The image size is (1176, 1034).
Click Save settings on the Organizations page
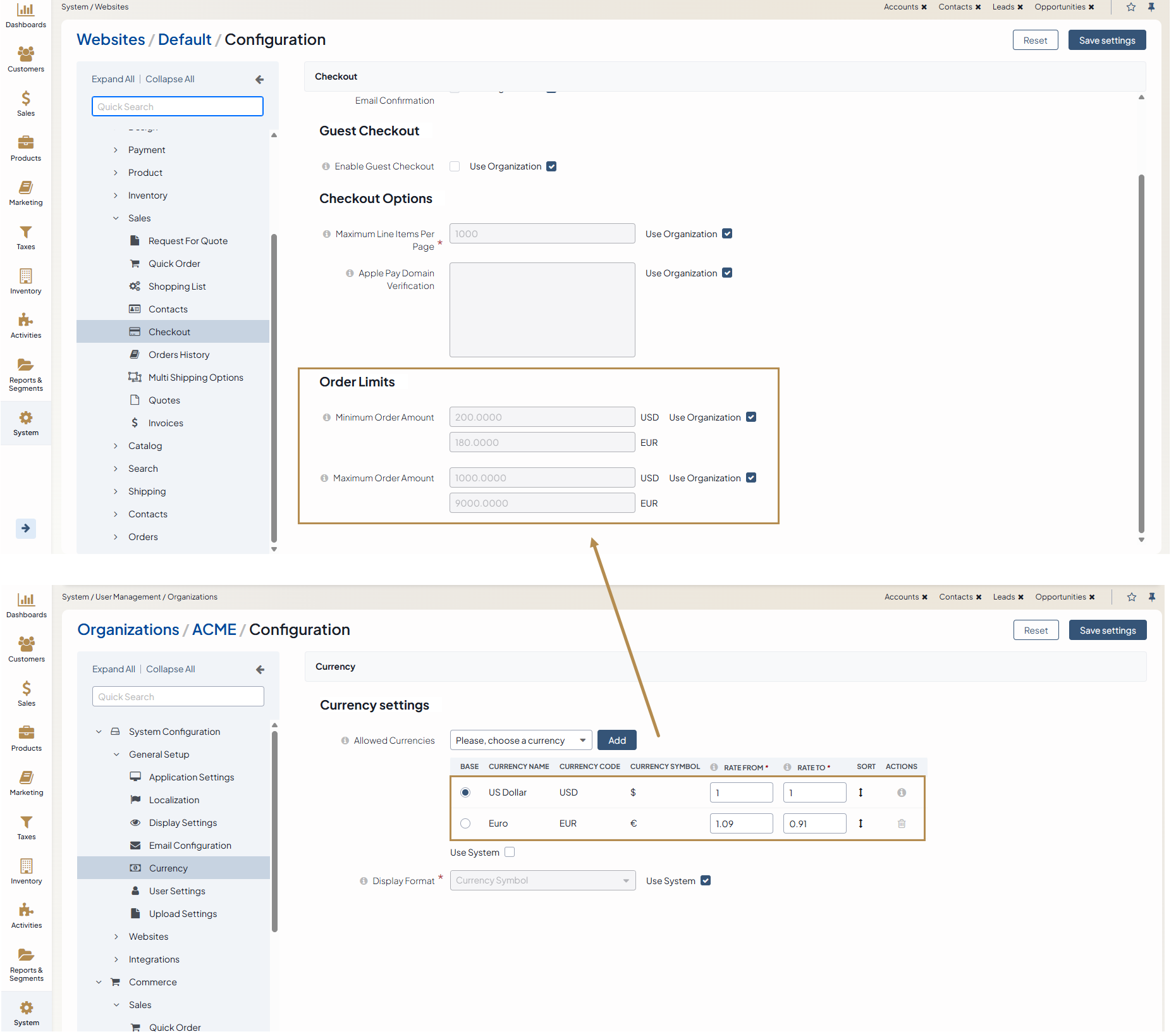pyautogui.click(x=1108, y=630)
